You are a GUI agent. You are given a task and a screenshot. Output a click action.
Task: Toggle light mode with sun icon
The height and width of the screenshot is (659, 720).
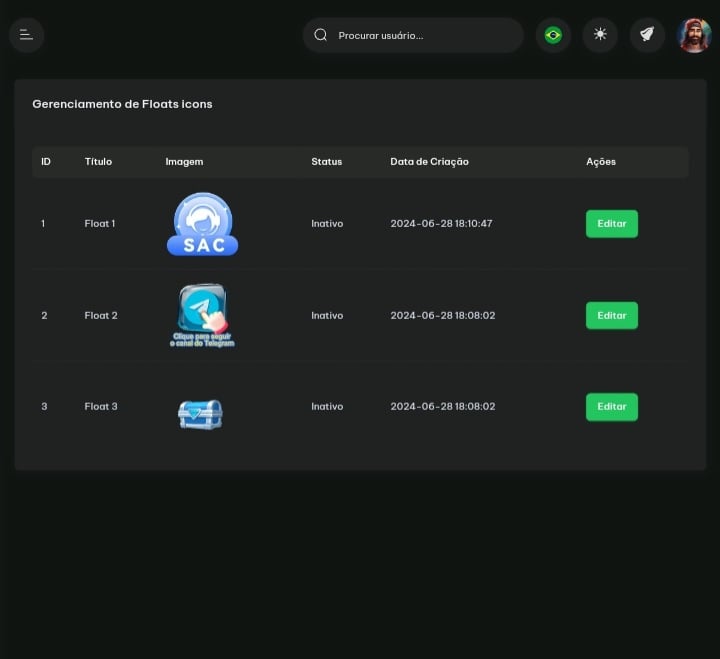point(600,35)
